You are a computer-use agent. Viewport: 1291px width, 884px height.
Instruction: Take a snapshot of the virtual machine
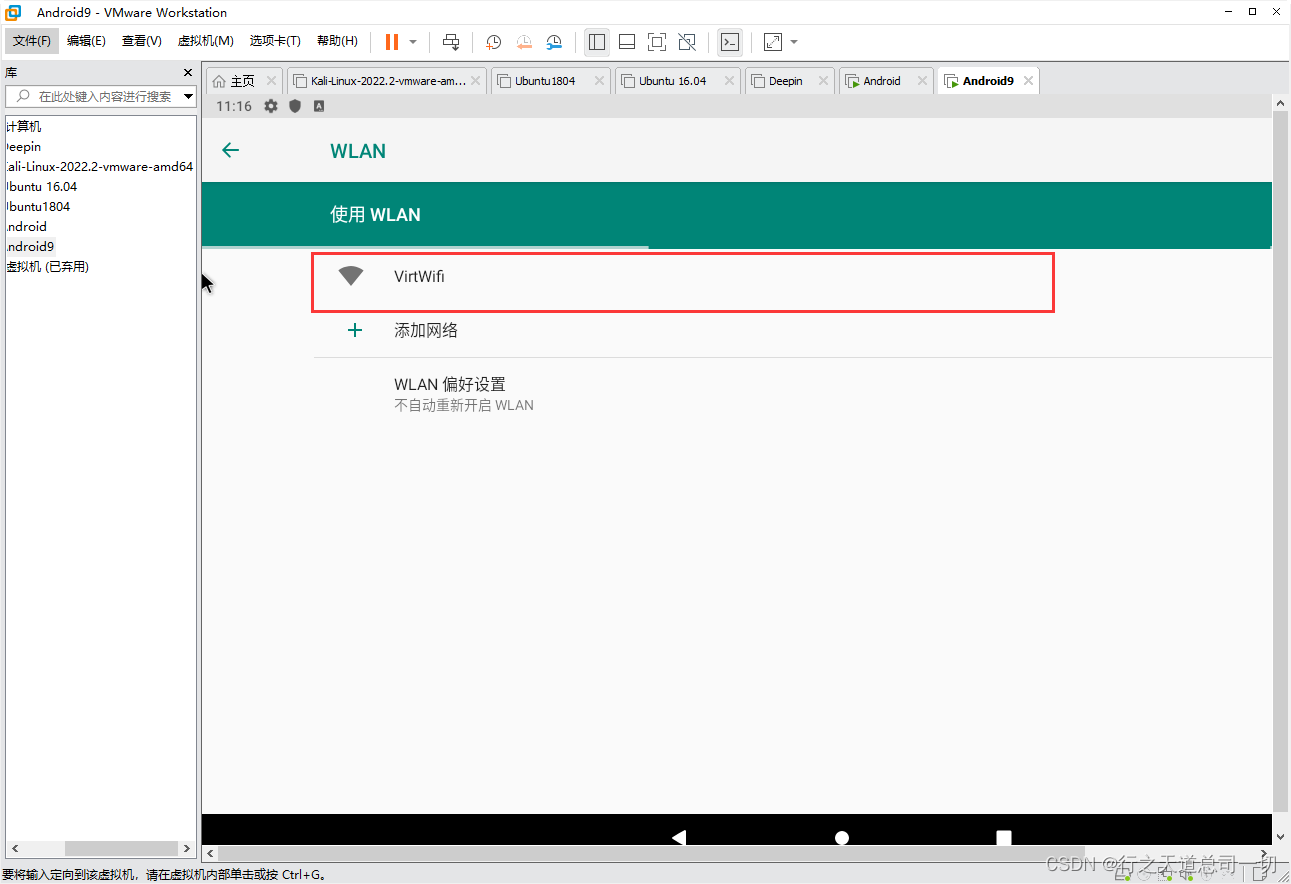[x=493, y=42]
